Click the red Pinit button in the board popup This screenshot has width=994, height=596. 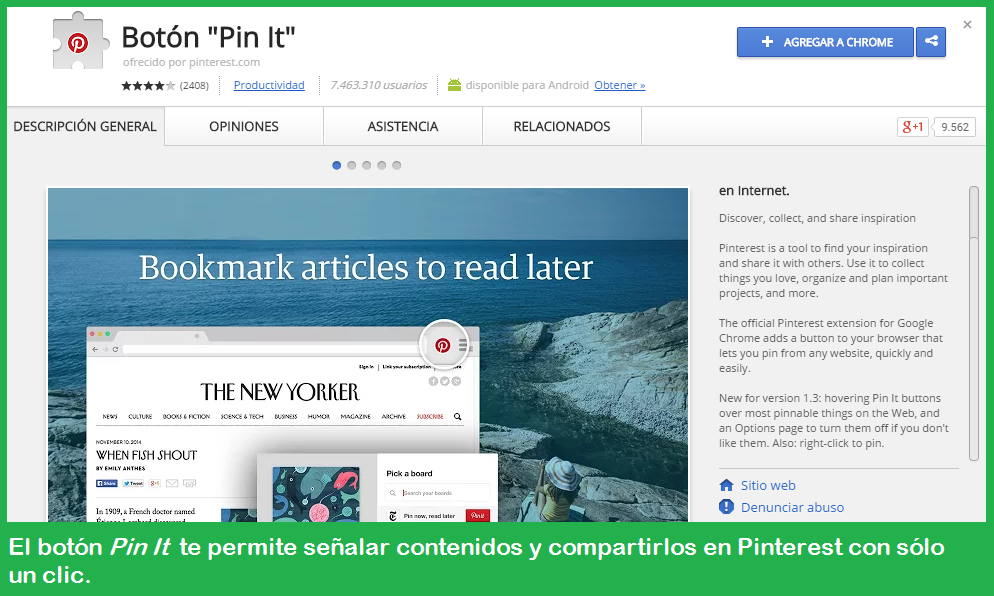coord(478,517)
